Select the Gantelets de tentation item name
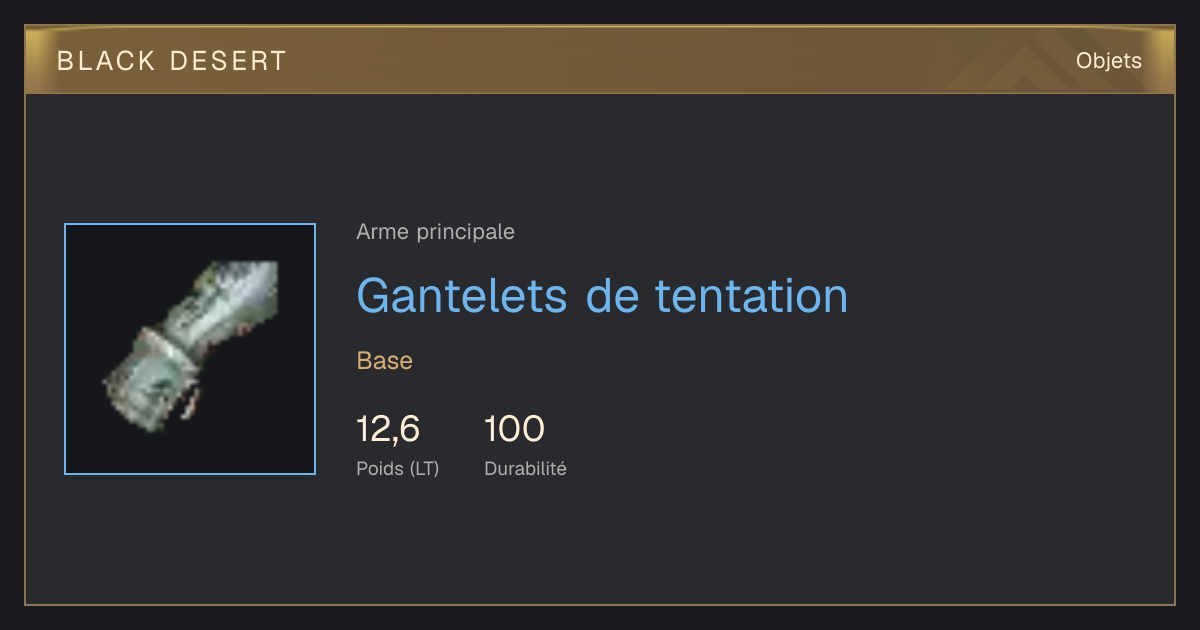1200x630 pixels. click(602, 295)
